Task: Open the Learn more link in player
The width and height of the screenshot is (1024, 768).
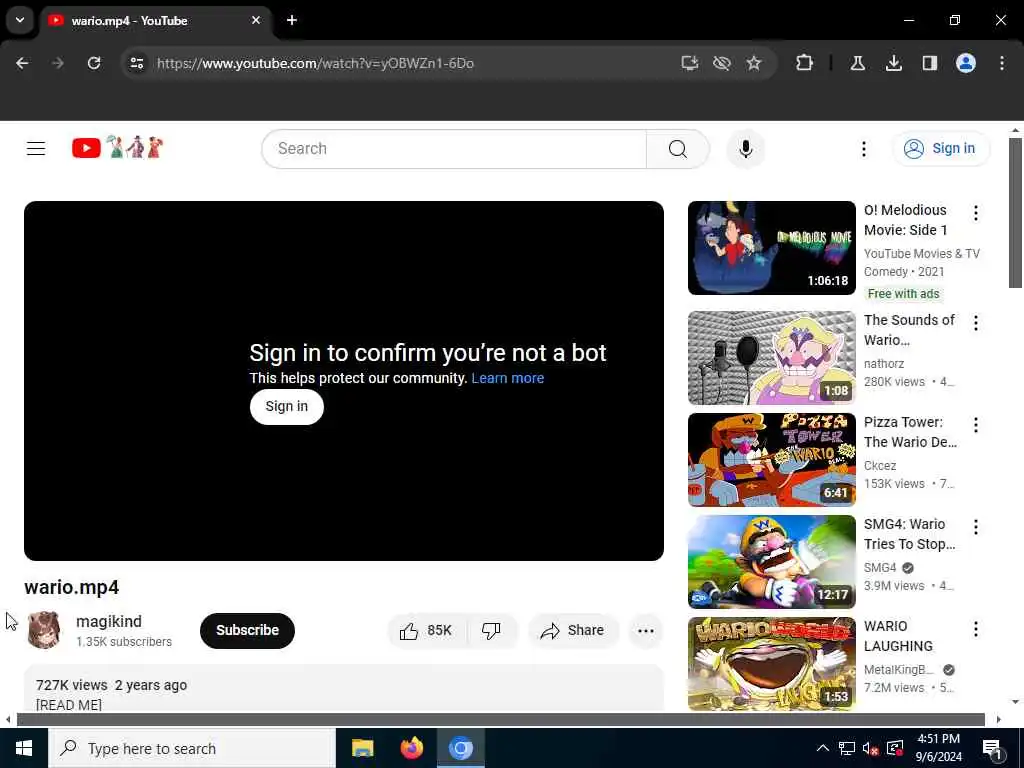Action: (507, 378)
